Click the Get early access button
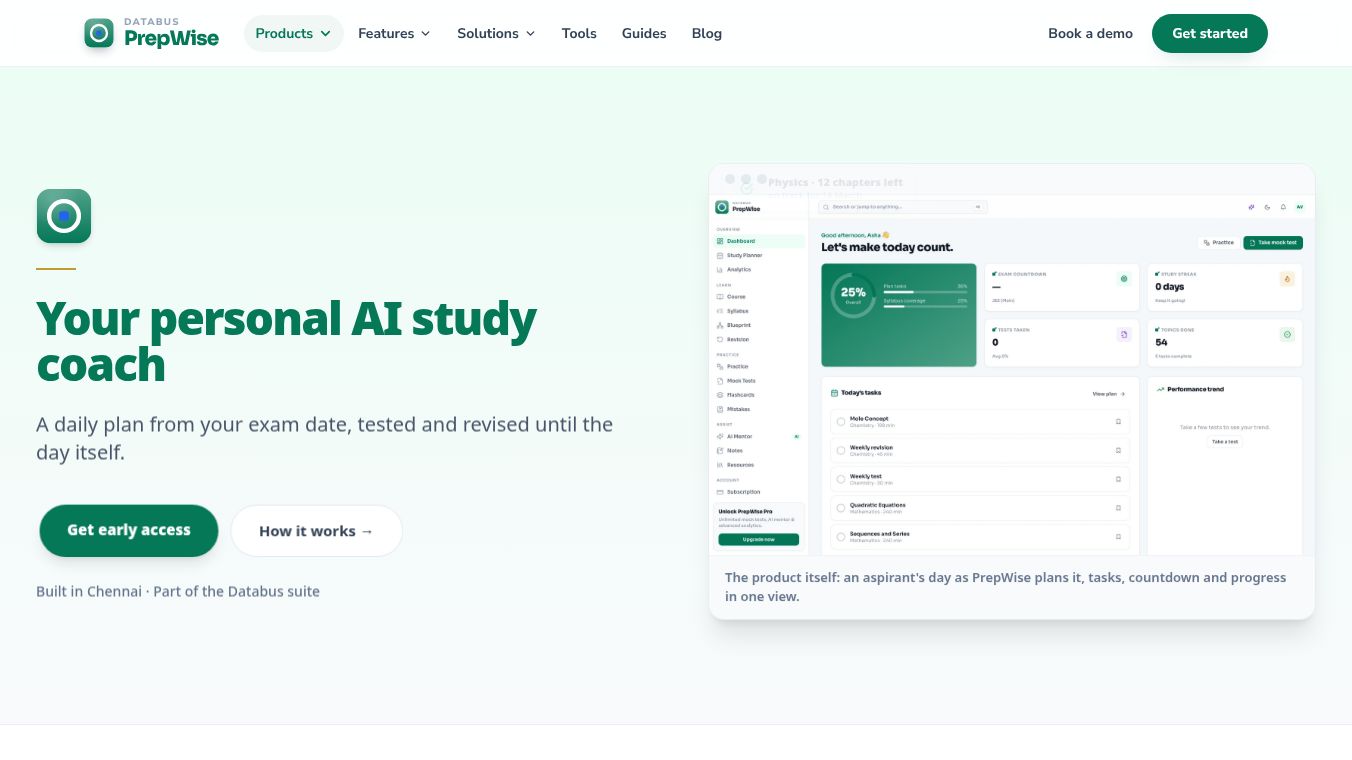Viewport: 1352px width, 760px height. (x=129, y=531)
